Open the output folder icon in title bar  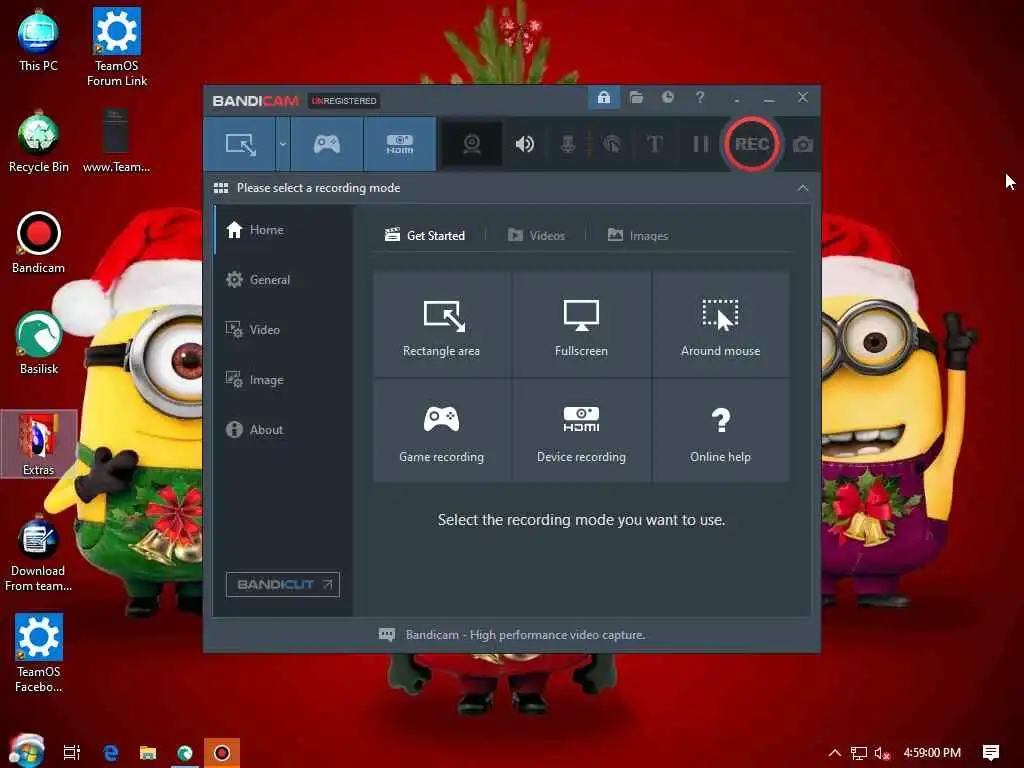(x=636, y=98)
